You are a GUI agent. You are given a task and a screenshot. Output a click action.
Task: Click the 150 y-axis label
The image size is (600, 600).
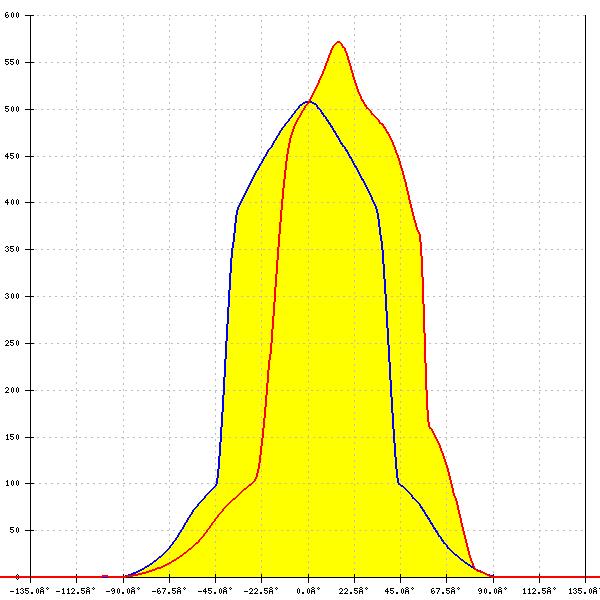pyautogui.click(x=12, y=437)
